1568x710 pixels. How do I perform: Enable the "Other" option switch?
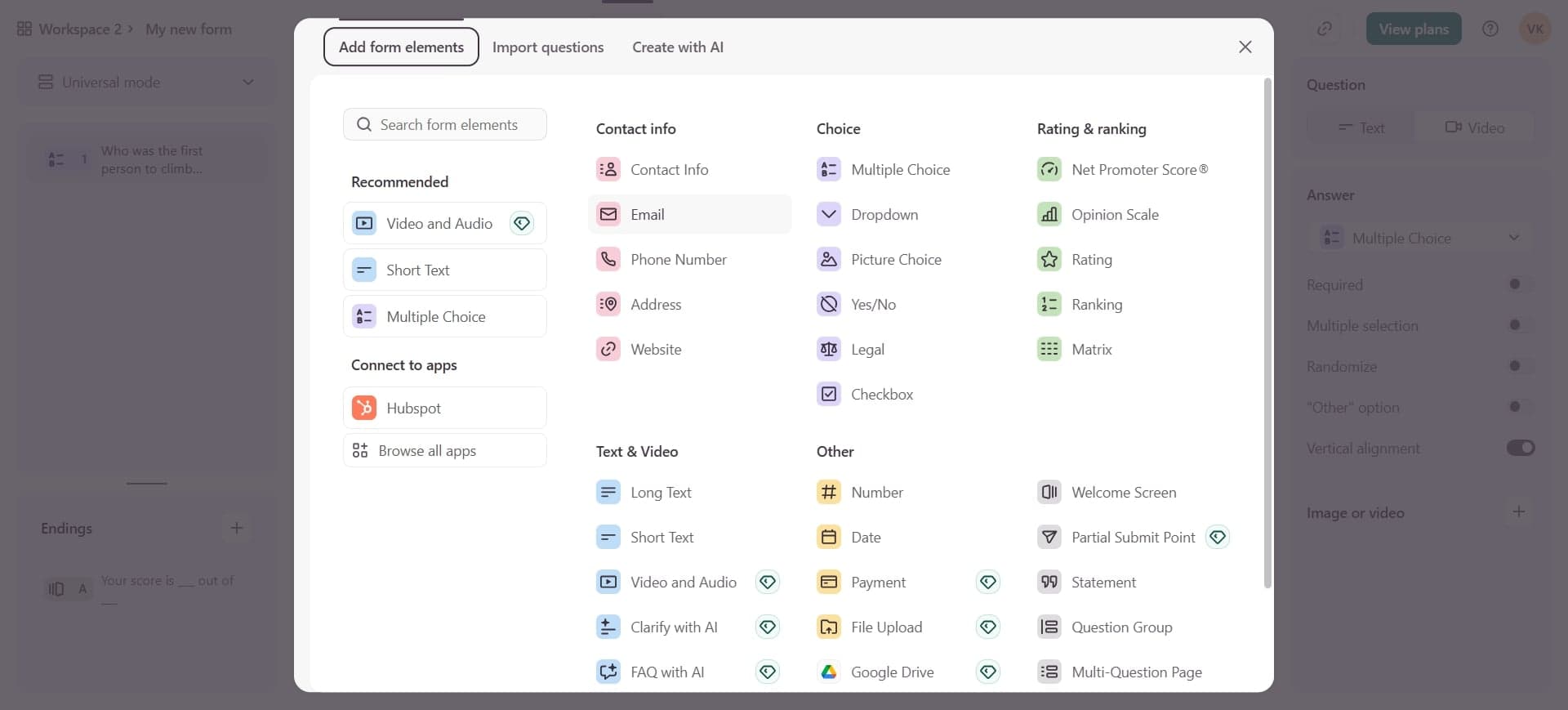click(x=1520, y=407)
